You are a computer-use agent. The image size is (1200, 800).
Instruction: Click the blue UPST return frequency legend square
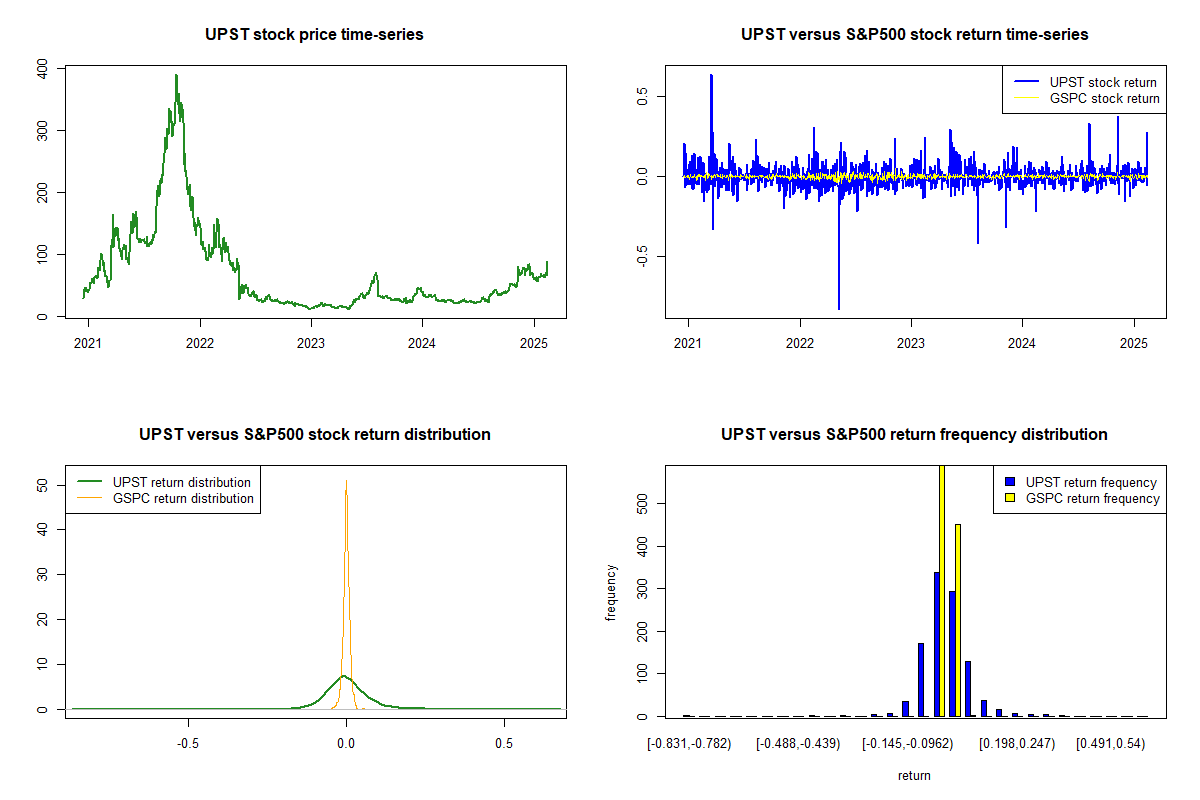coord(1011,482)
